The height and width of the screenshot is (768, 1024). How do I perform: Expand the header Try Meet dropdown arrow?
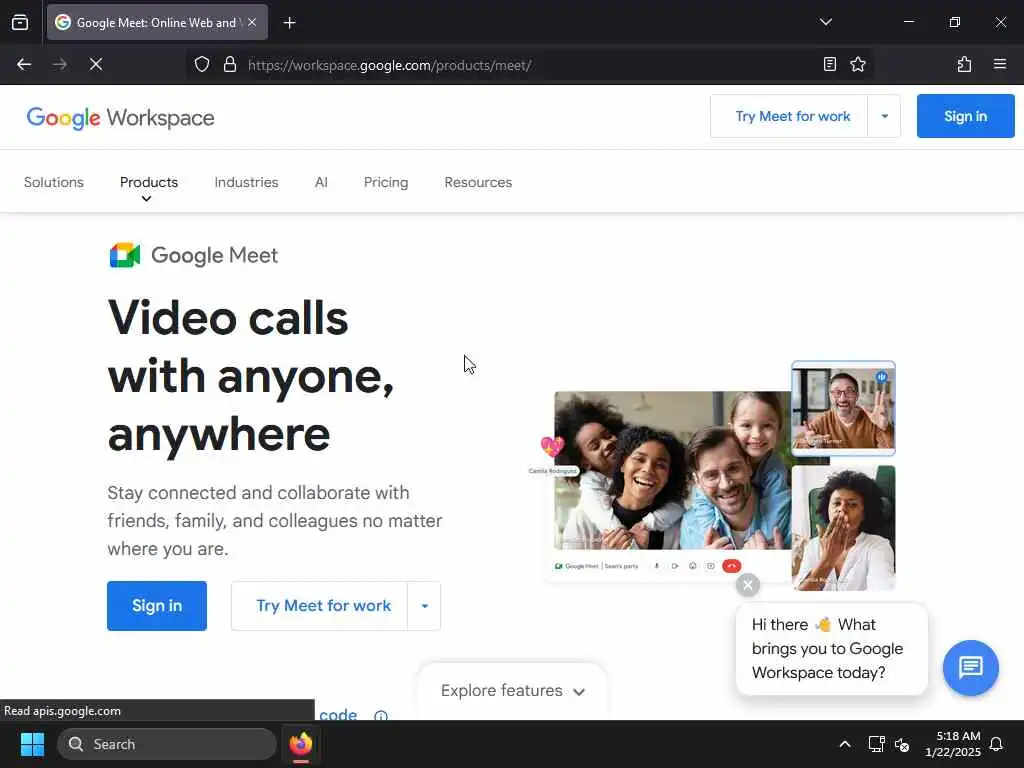coord(884,116)
